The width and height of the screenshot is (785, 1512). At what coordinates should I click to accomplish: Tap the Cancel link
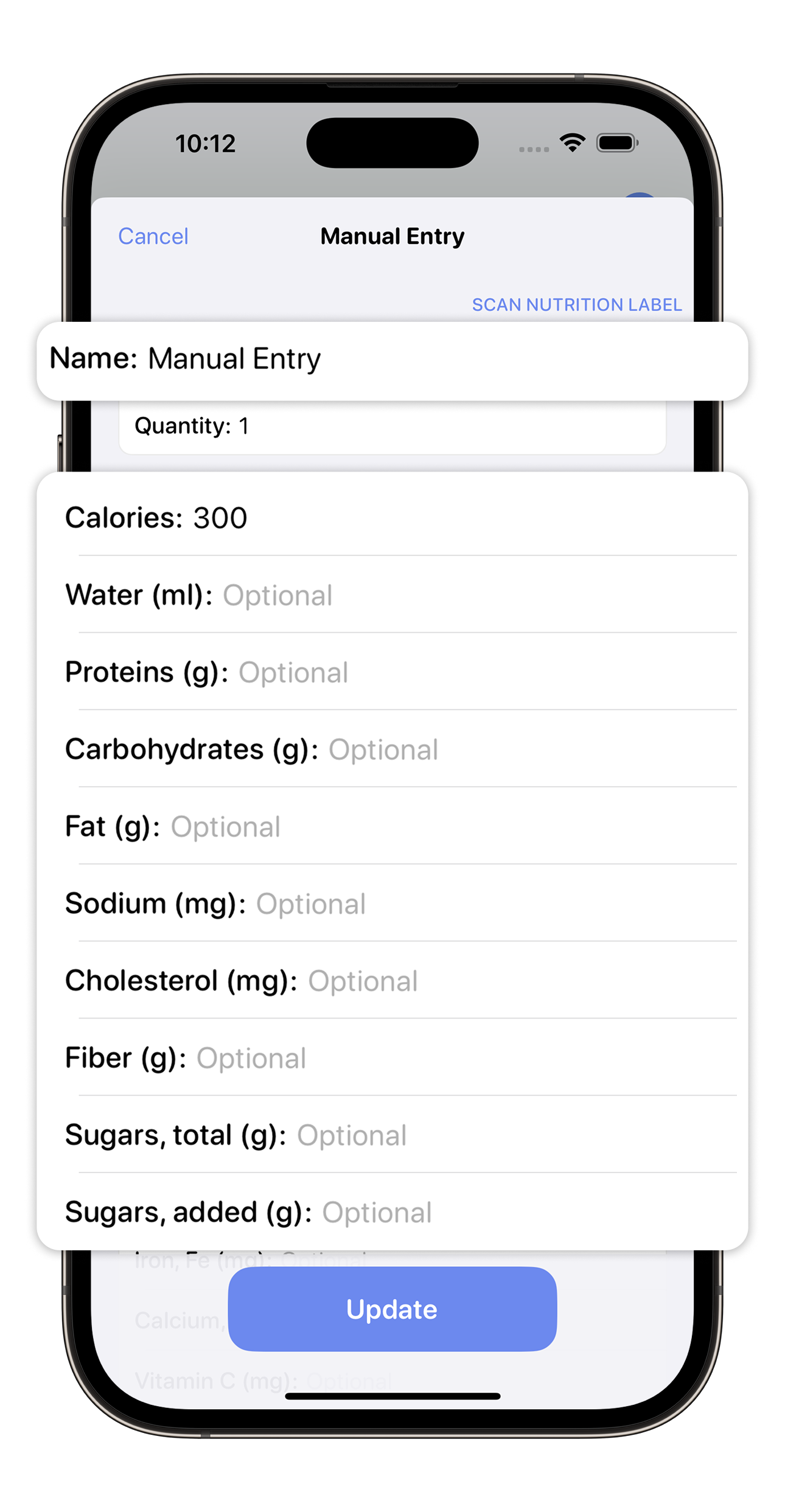pyautogui.click(x=153, y=236)
